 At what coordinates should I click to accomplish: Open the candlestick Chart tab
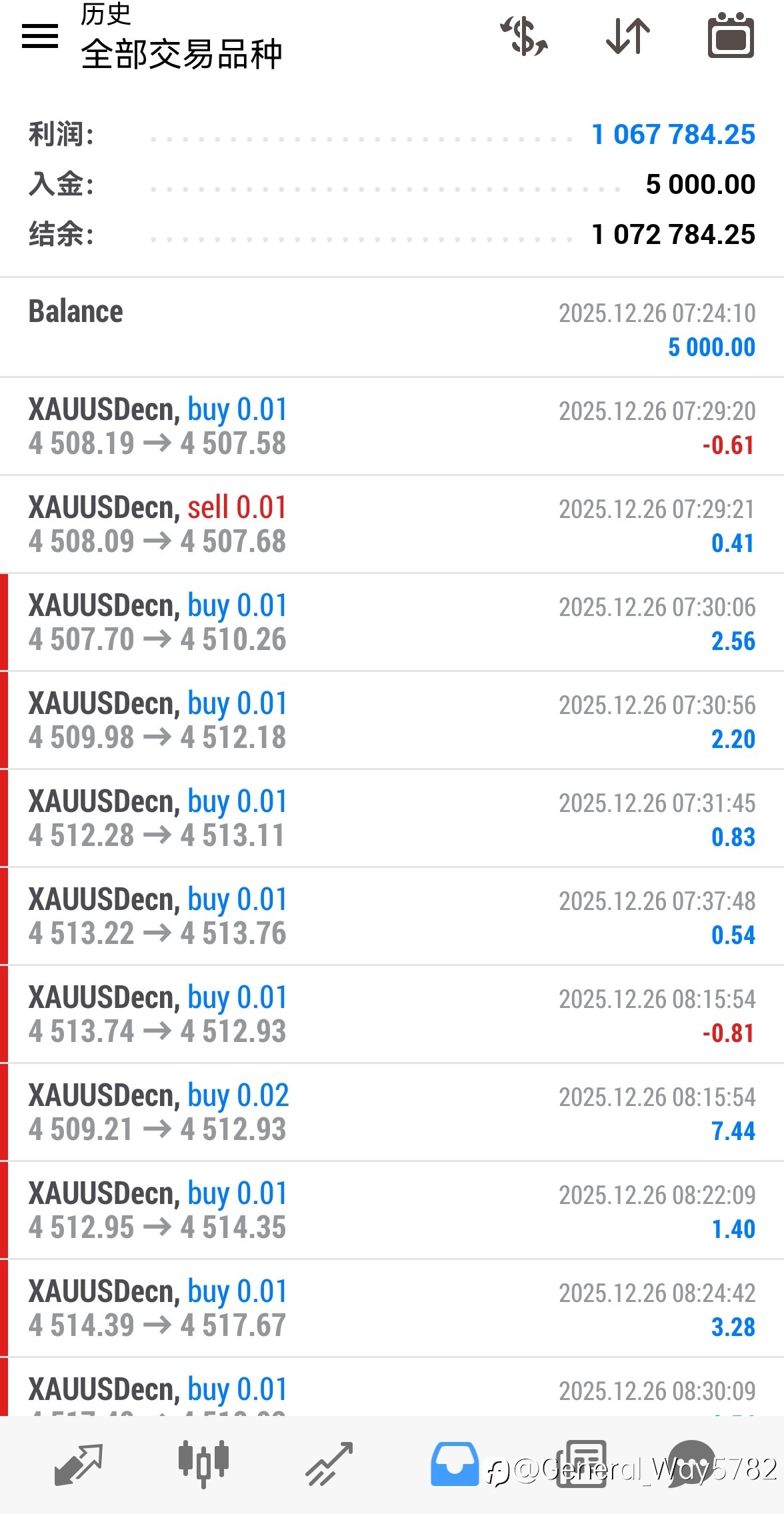tap(203, 1464)
